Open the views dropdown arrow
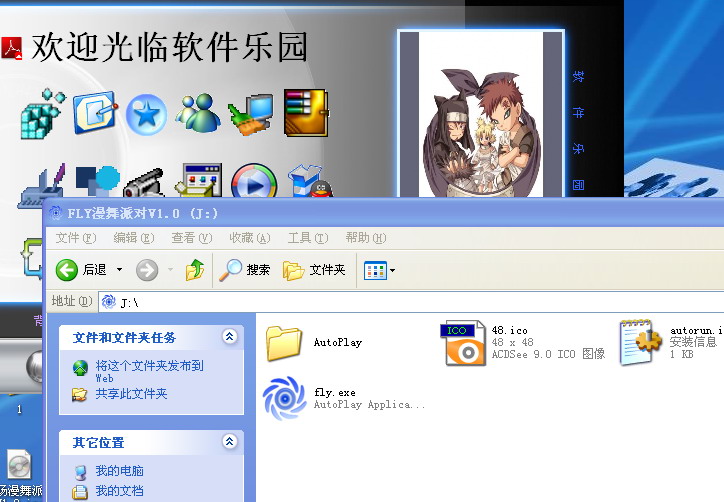 coord(392,271)
